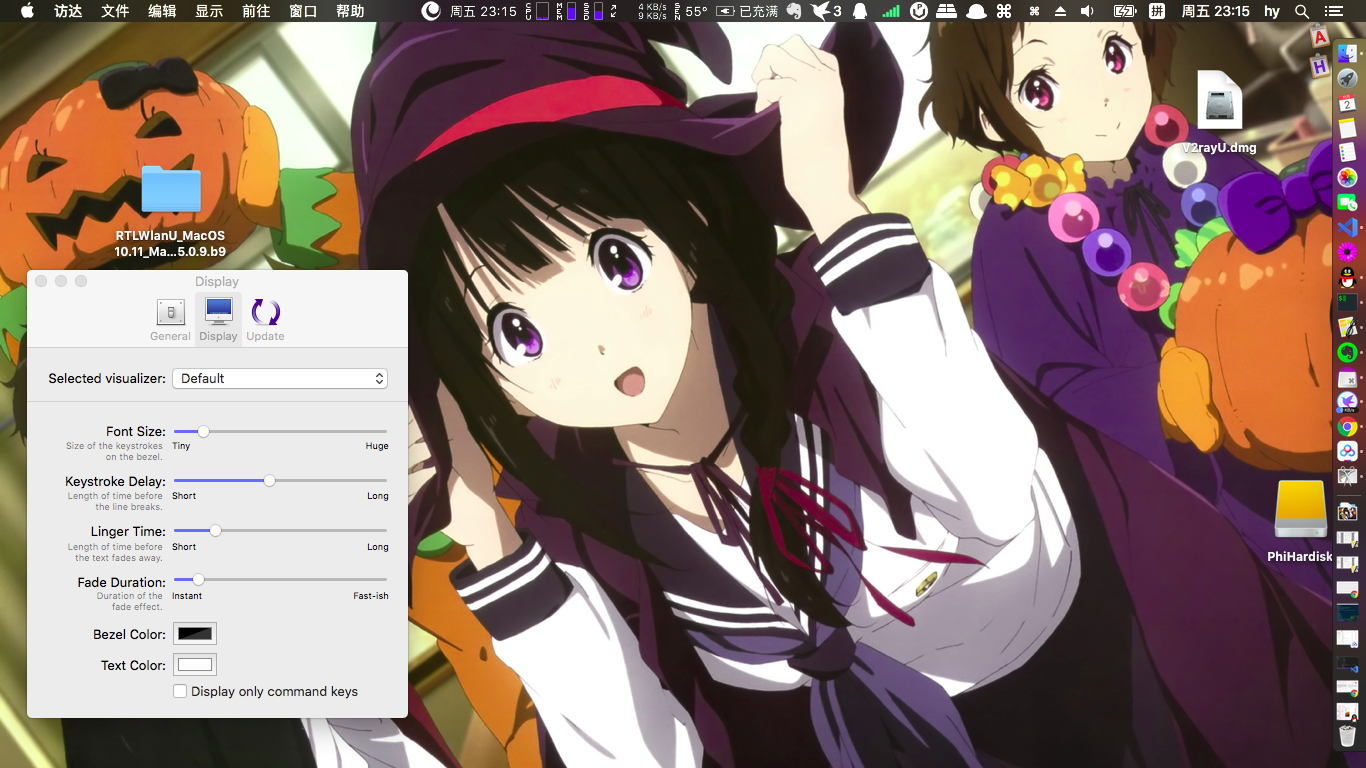The image size is (1366, 768).
Task: Click the Keystroke Delay slider handle
Action: [x=269, y=481]
